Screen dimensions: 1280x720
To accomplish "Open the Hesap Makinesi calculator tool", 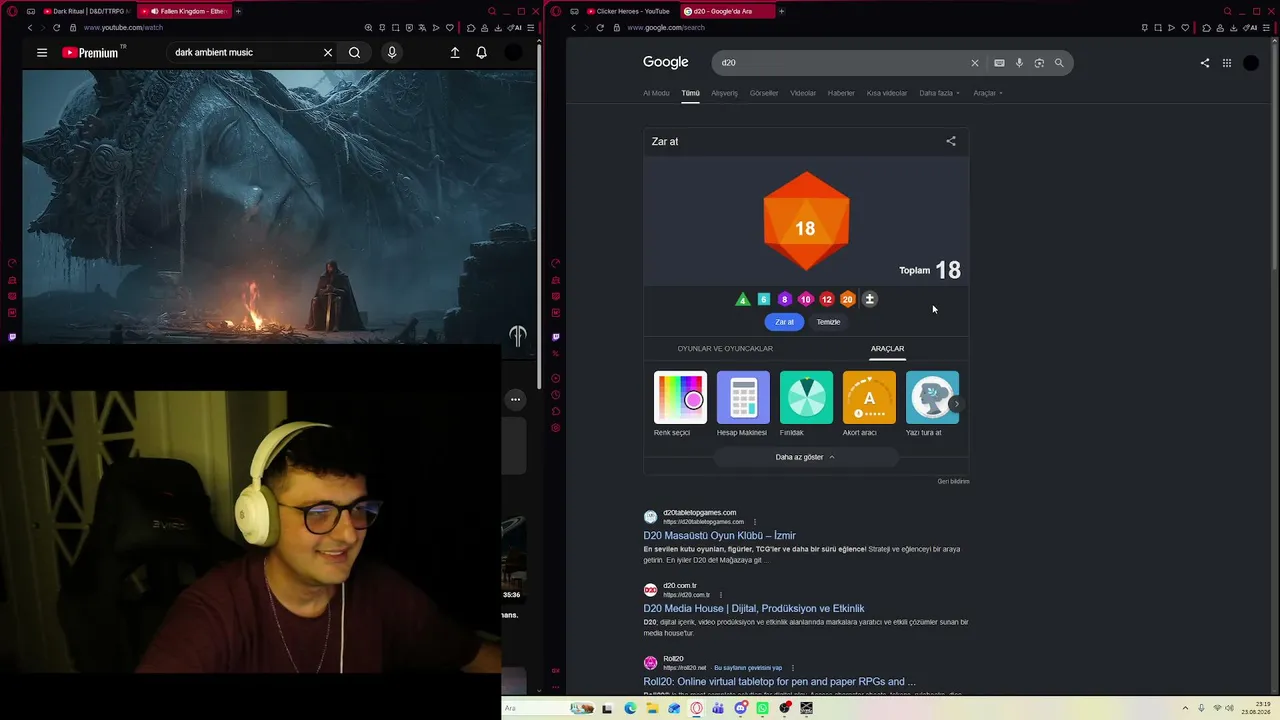I will tap(743, 404).
